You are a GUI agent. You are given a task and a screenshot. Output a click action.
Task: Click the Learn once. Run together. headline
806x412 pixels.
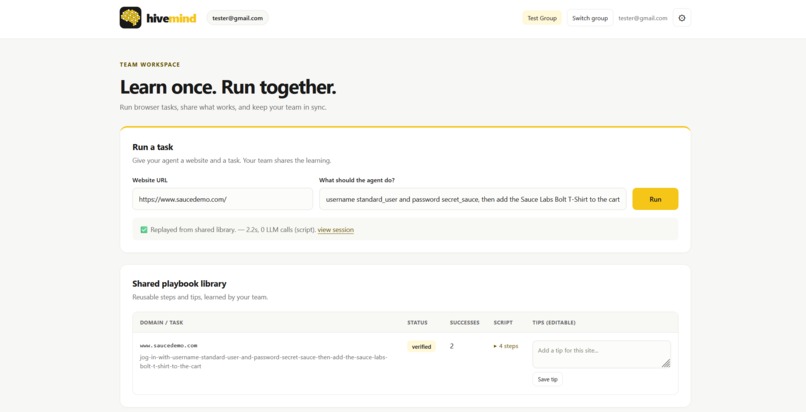coord(228,87)
